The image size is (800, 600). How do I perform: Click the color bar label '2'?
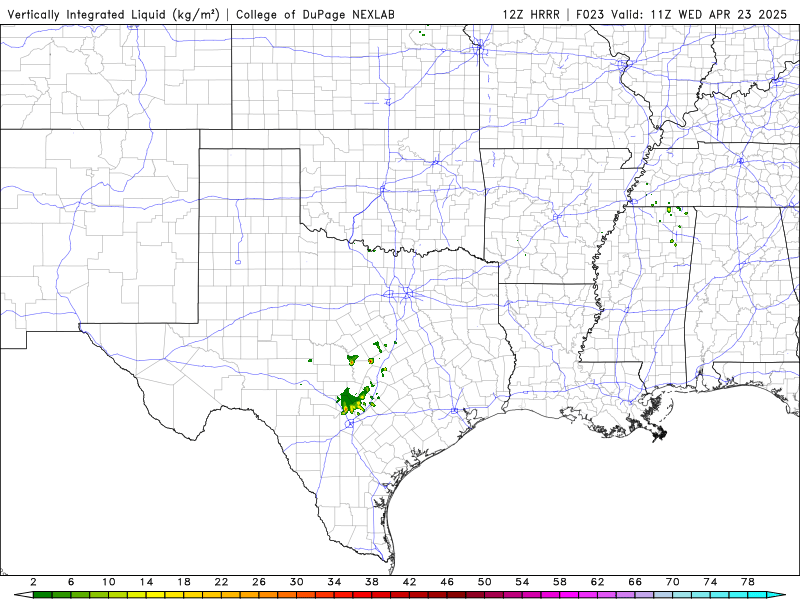[34, 582]
